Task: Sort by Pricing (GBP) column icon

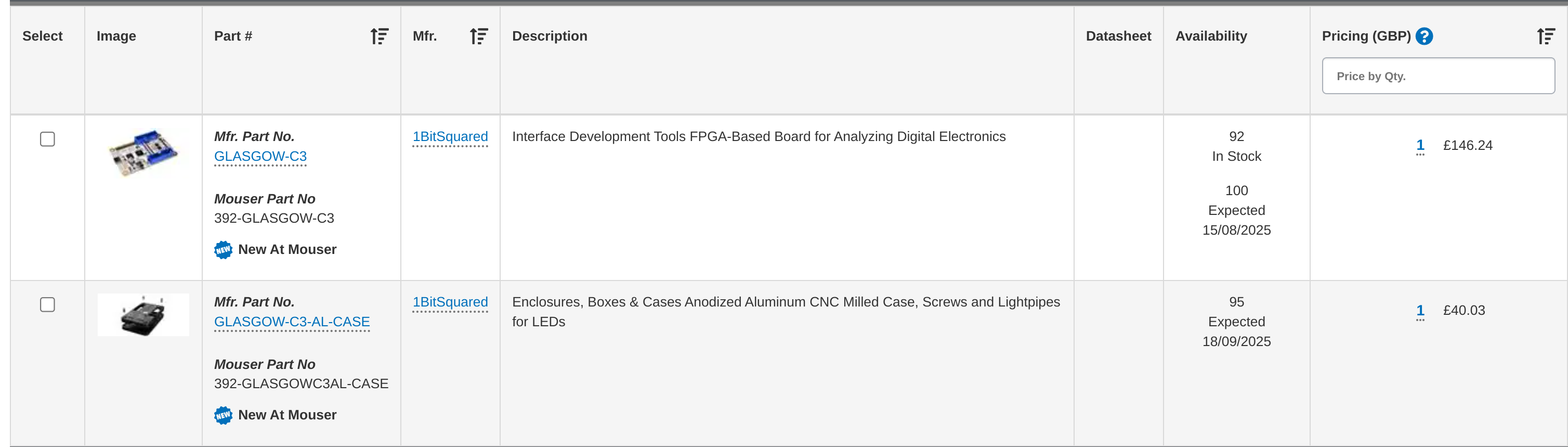Action: [x=1546, y=36]
